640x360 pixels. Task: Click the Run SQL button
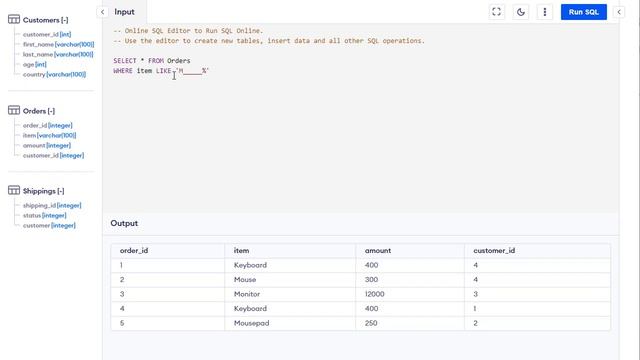(583, 12)
